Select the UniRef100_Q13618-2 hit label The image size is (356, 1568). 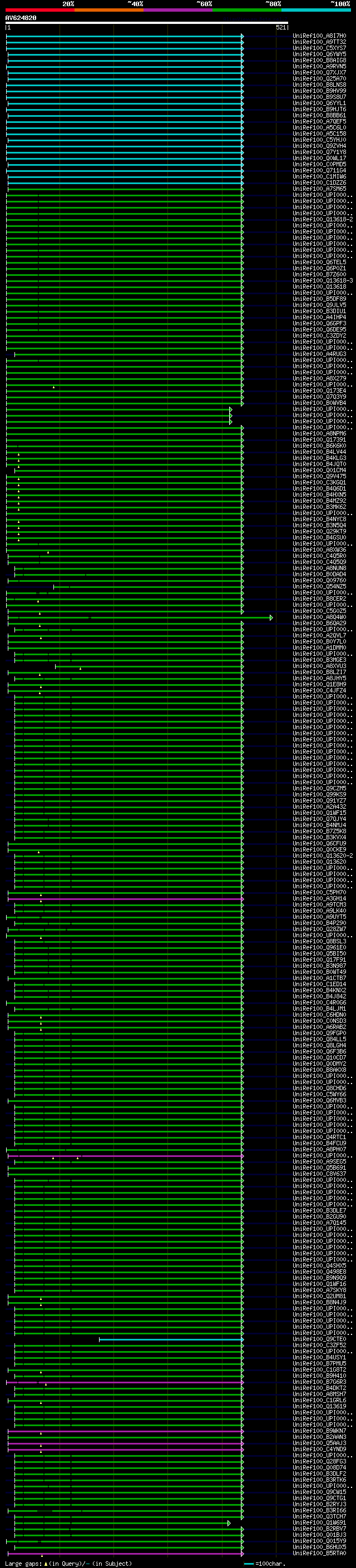[x=323, y=220]
